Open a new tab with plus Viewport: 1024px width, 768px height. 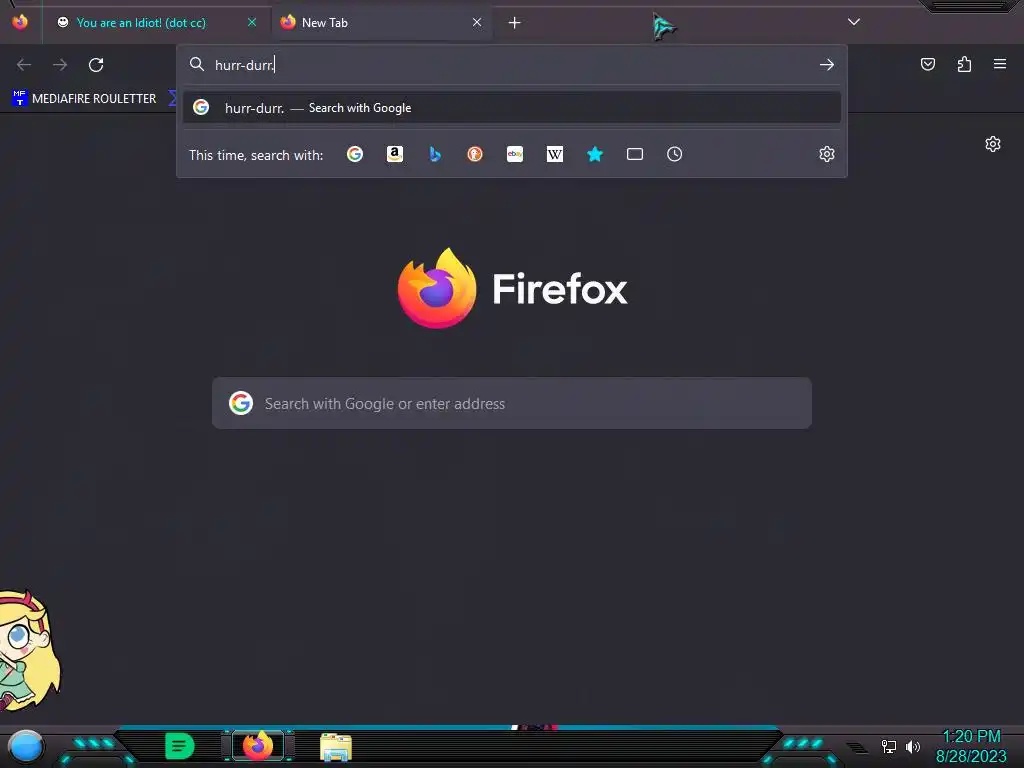tap(515, 23)
